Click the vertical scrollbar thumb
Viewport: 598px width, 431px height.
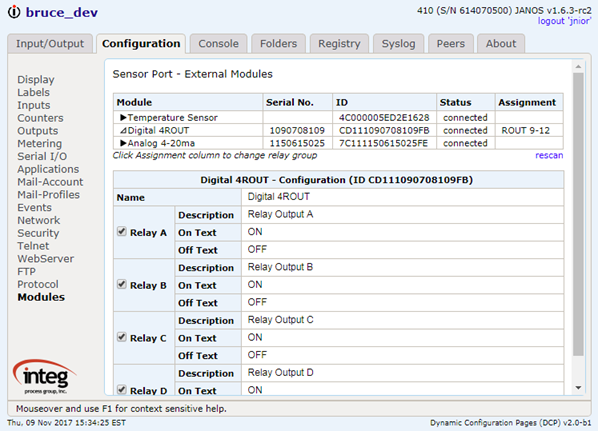[x=578, y=214]
